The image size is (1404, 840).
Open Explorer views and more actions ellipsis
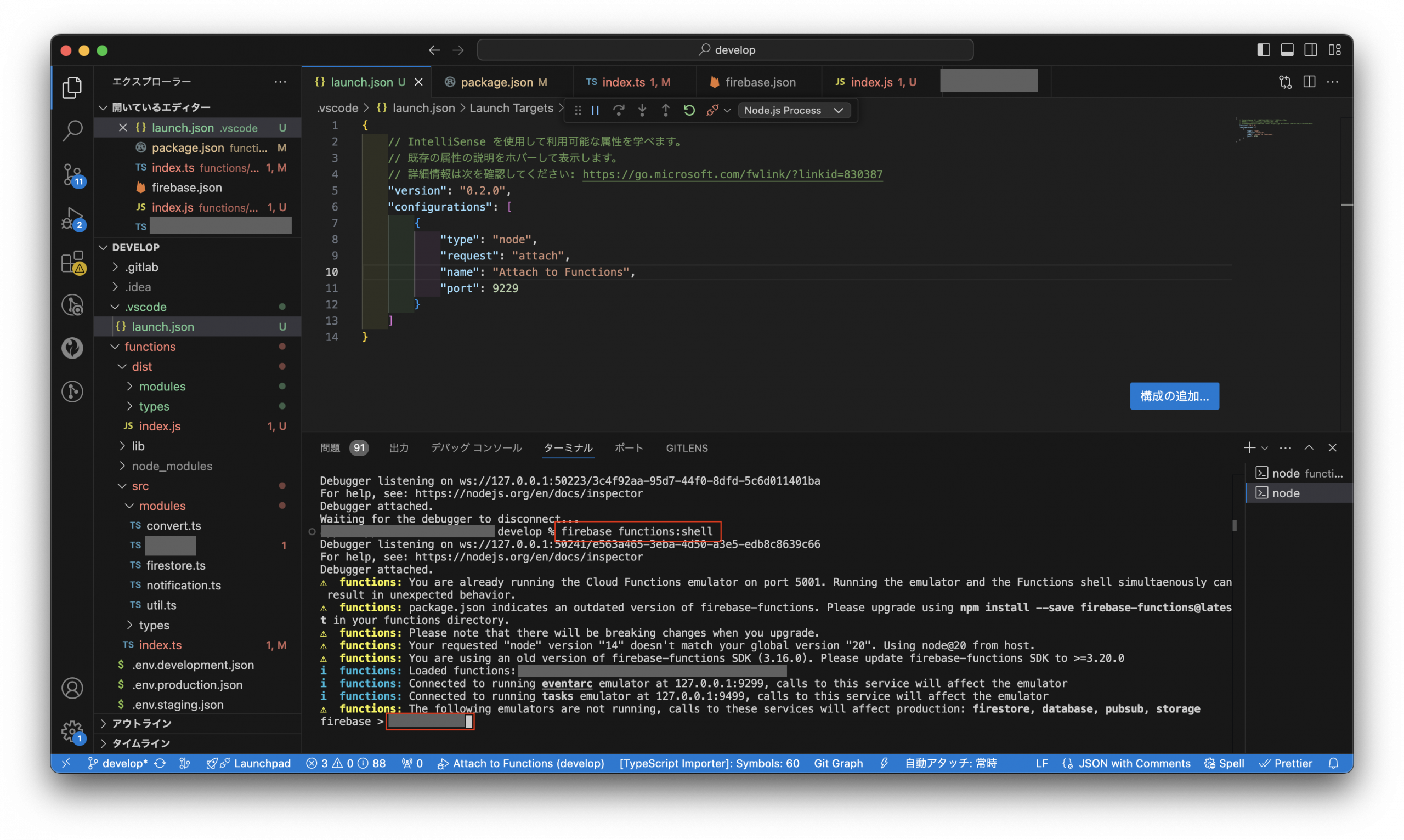coord(280,82)
